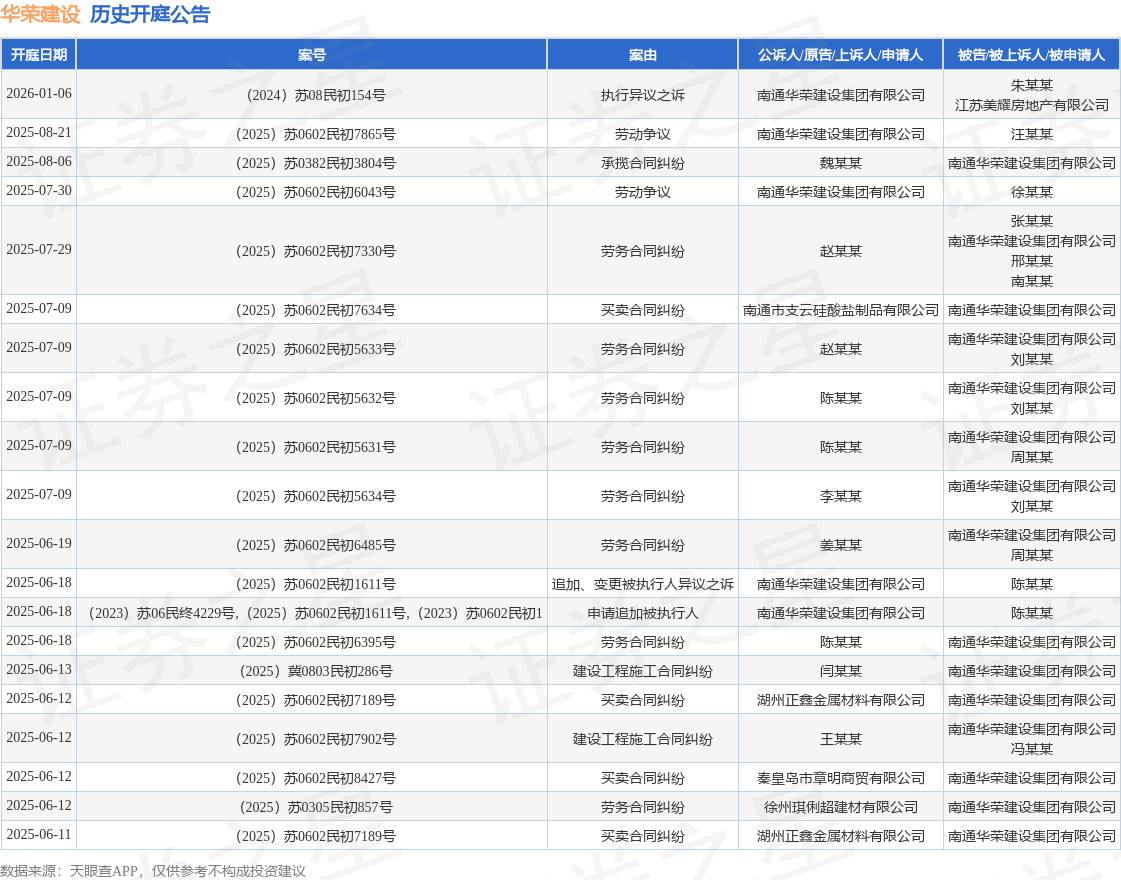Image resolution: width=1121 pixels, height=880 pixels.
Task: Click the 追加、变更被执行人异议之诉 cause cell
Action: pyautogui.click(x=642, y=585)
